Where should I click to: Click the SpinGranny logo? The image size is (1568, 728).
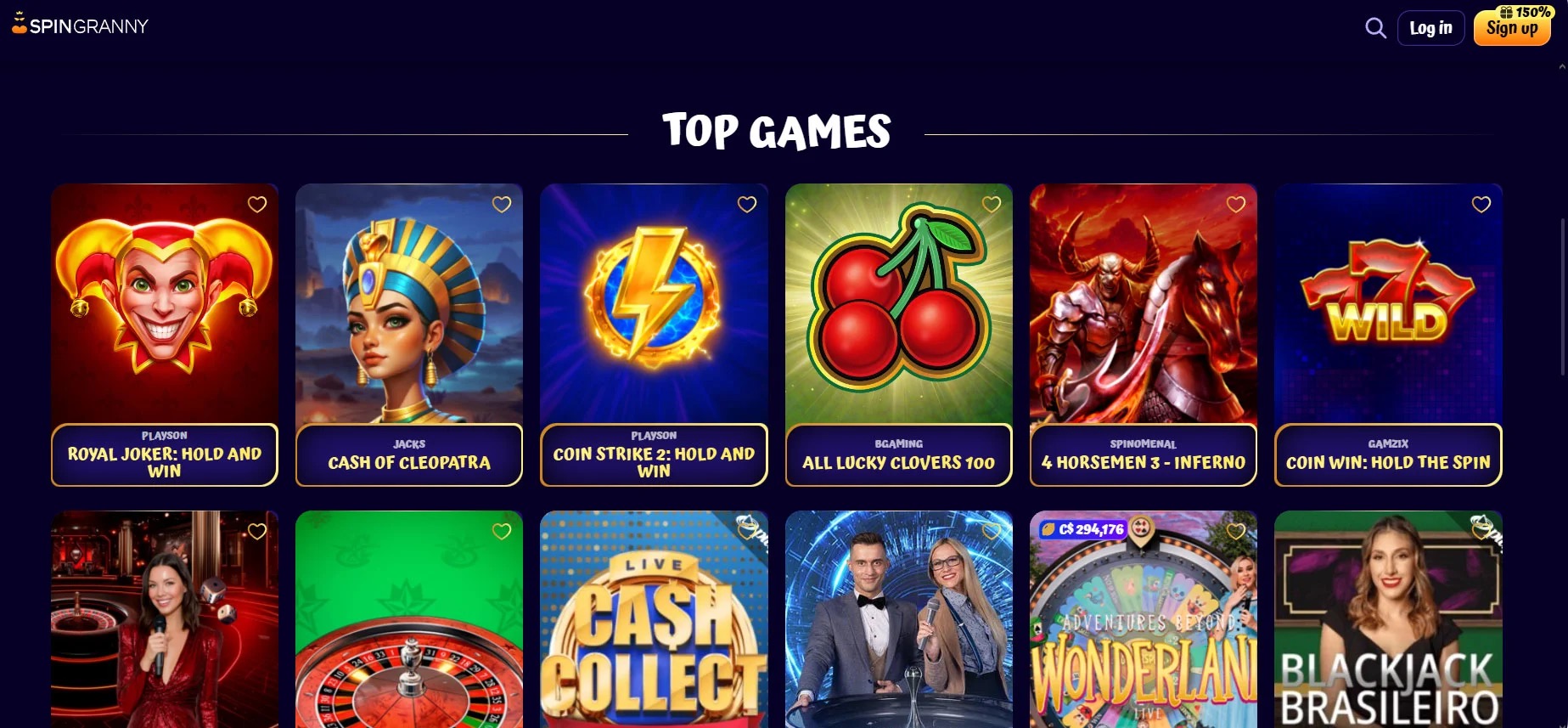pos(80,25)
